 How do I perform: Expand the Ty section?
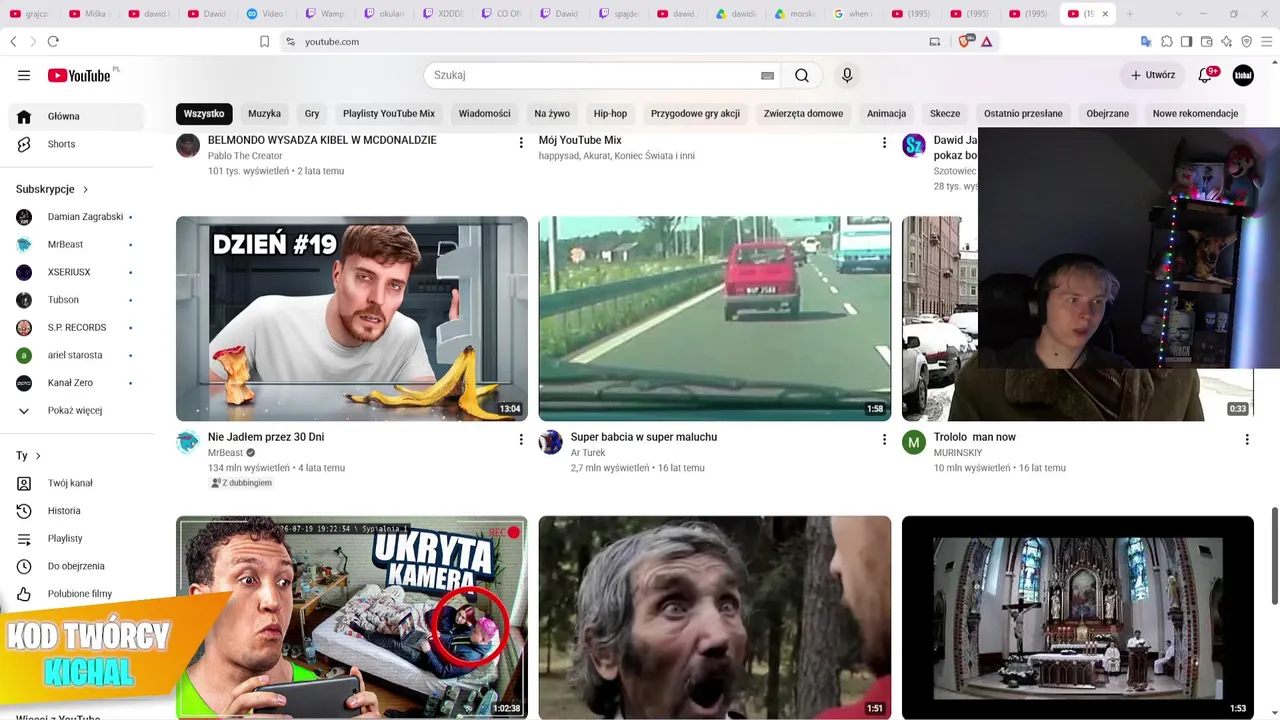[x=28, y=456]
